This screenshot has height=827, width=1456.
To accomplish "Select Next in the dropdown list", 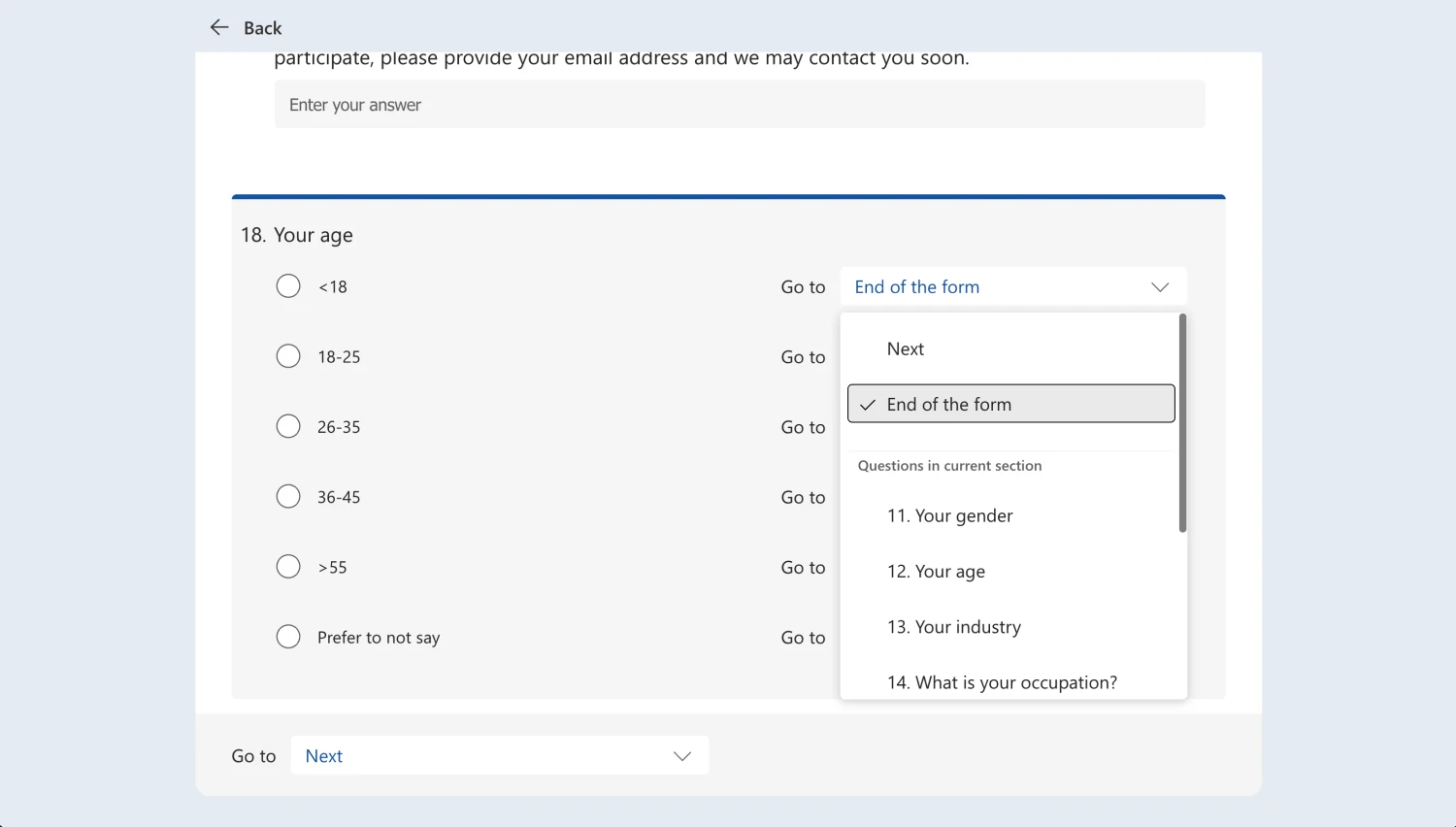I will [906, 348].
